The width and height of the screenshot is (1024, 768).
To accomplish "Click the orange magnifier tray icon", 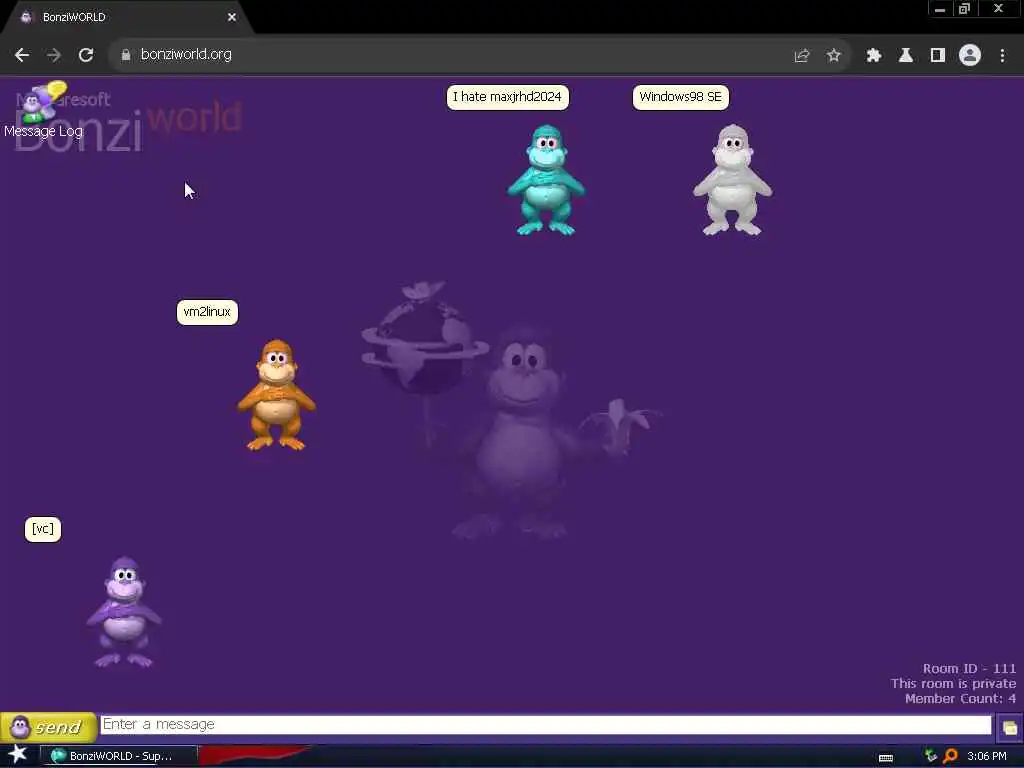I will click(951, 756).
